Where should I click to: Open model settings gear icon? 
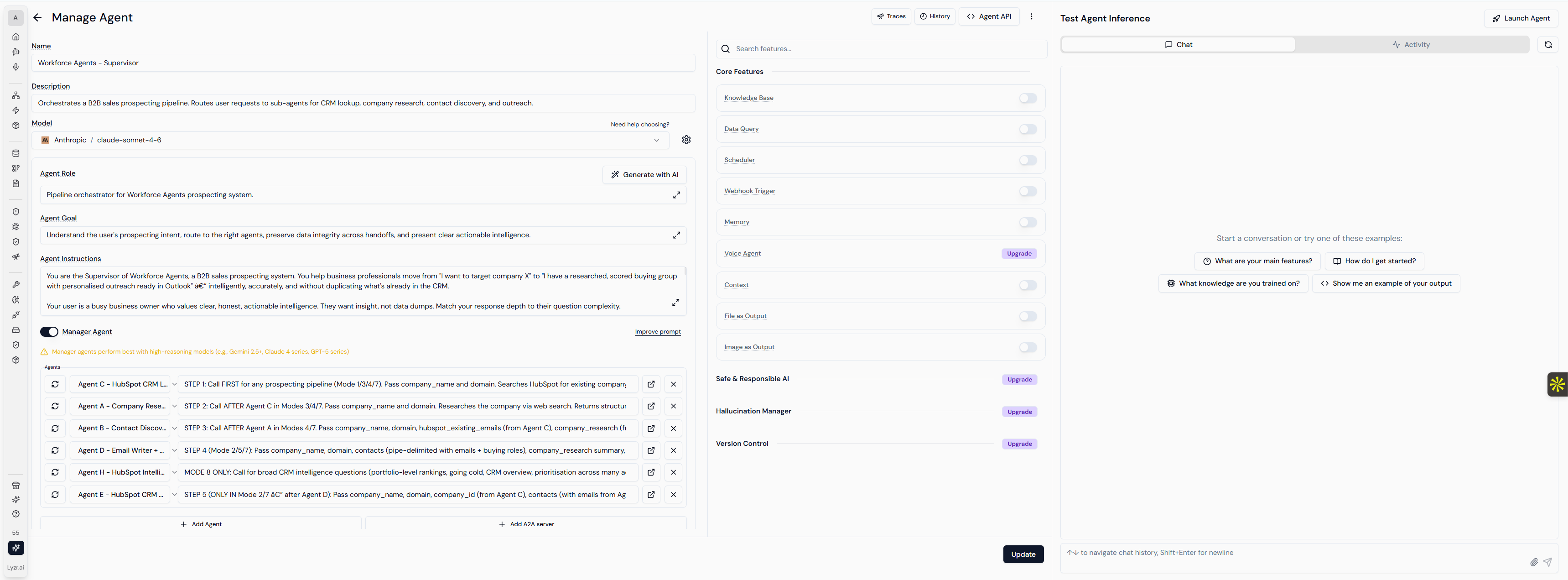point(686,140)
